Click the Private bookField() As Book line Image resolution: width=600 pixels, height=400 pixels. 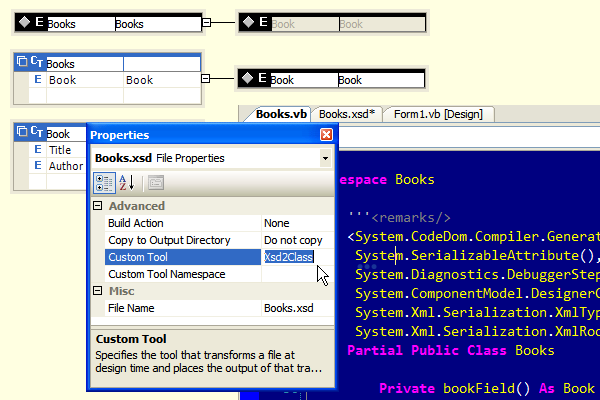487,388
